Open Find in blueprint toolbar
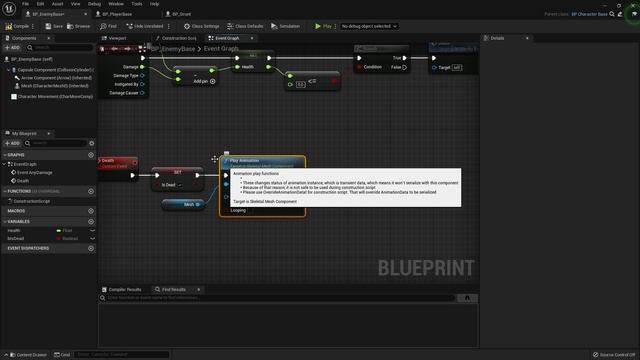The width and height of the screenshot is (640, 360). [x=109, y=26]
